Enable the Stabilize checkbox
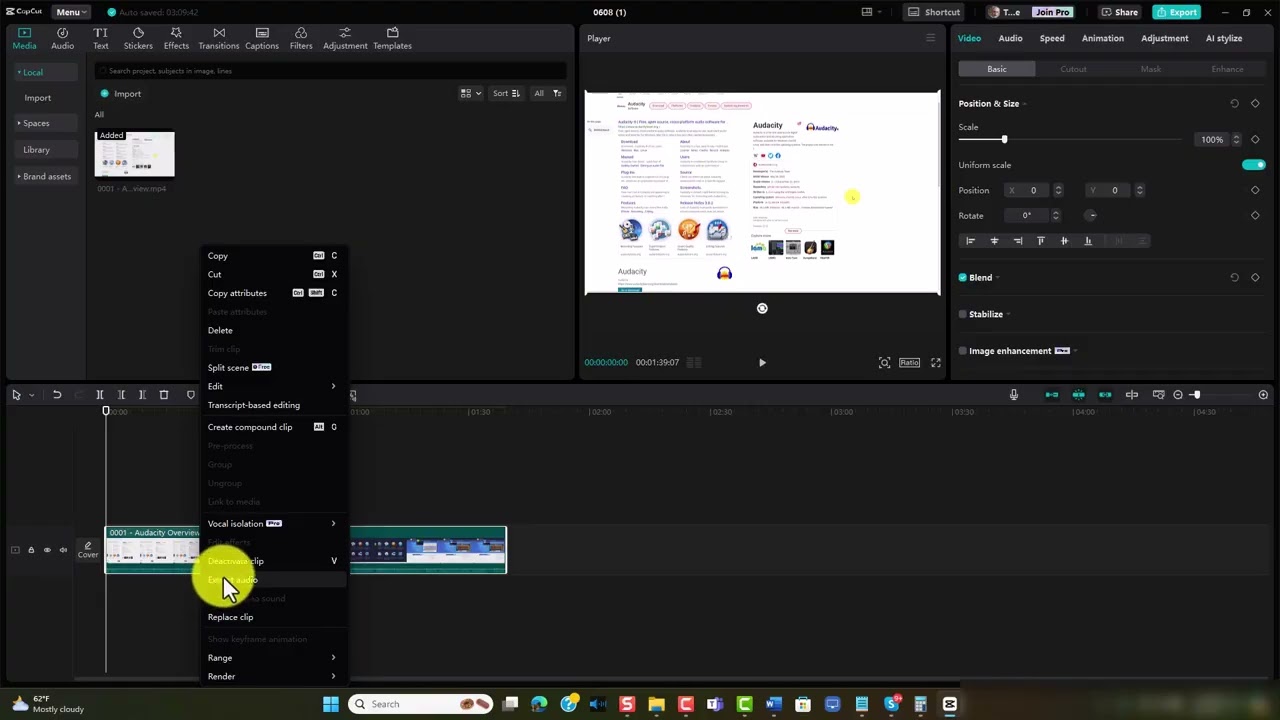 963,314
